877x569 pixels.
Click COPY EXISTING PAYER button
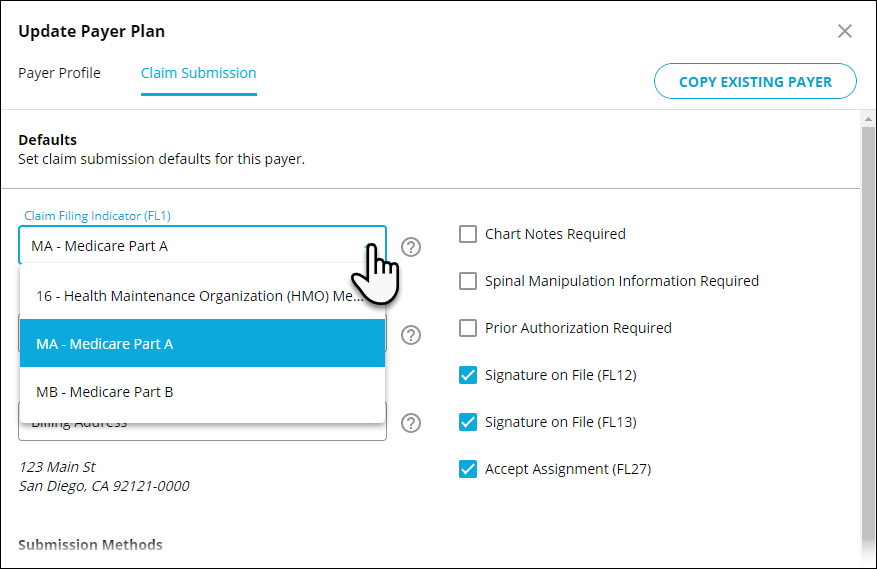click(755, 81)
